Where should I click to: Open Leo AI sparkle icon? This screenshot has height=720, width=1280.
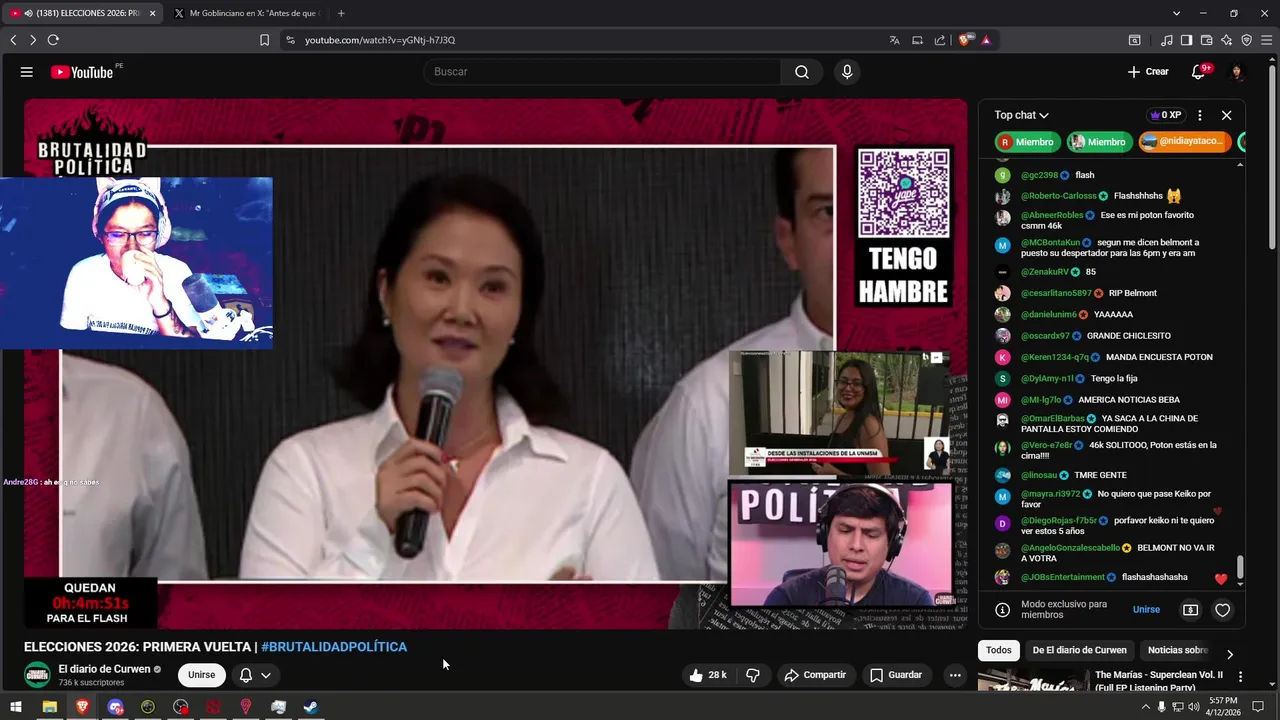[1226, 40]
